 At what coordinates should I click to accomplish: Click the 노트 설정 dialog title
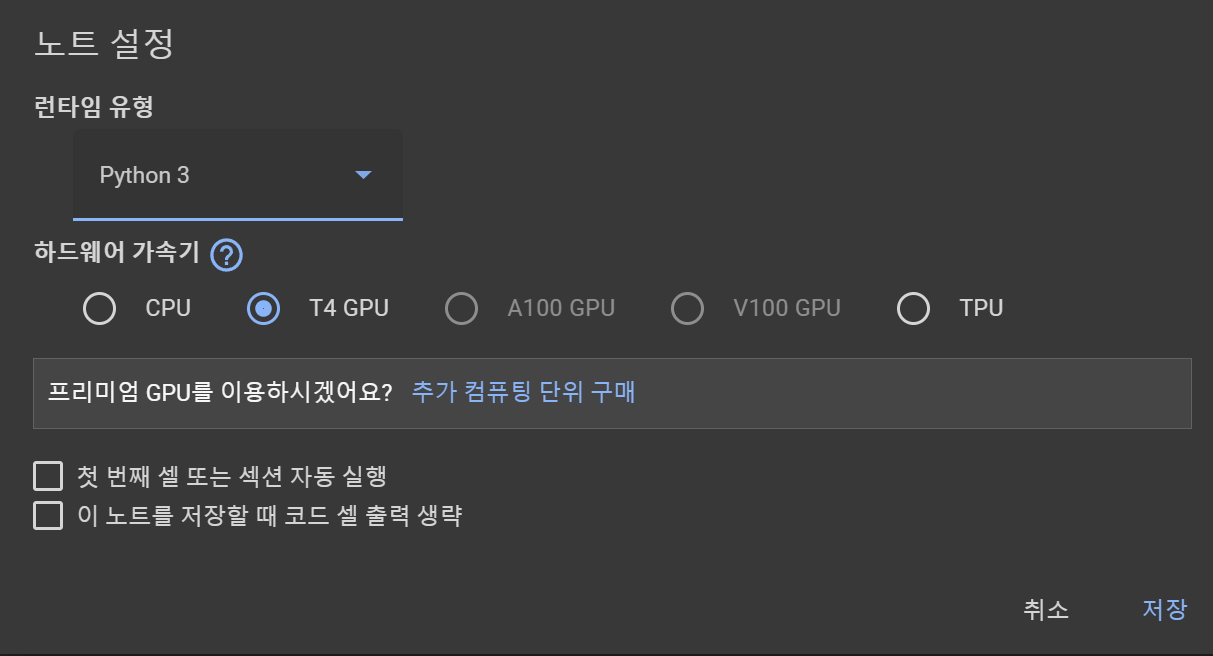[104, 44]
